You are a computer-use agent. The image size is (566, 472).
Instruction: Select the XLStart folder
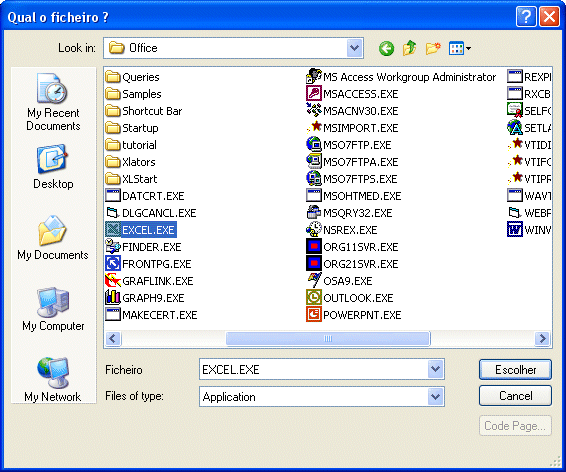131,179
